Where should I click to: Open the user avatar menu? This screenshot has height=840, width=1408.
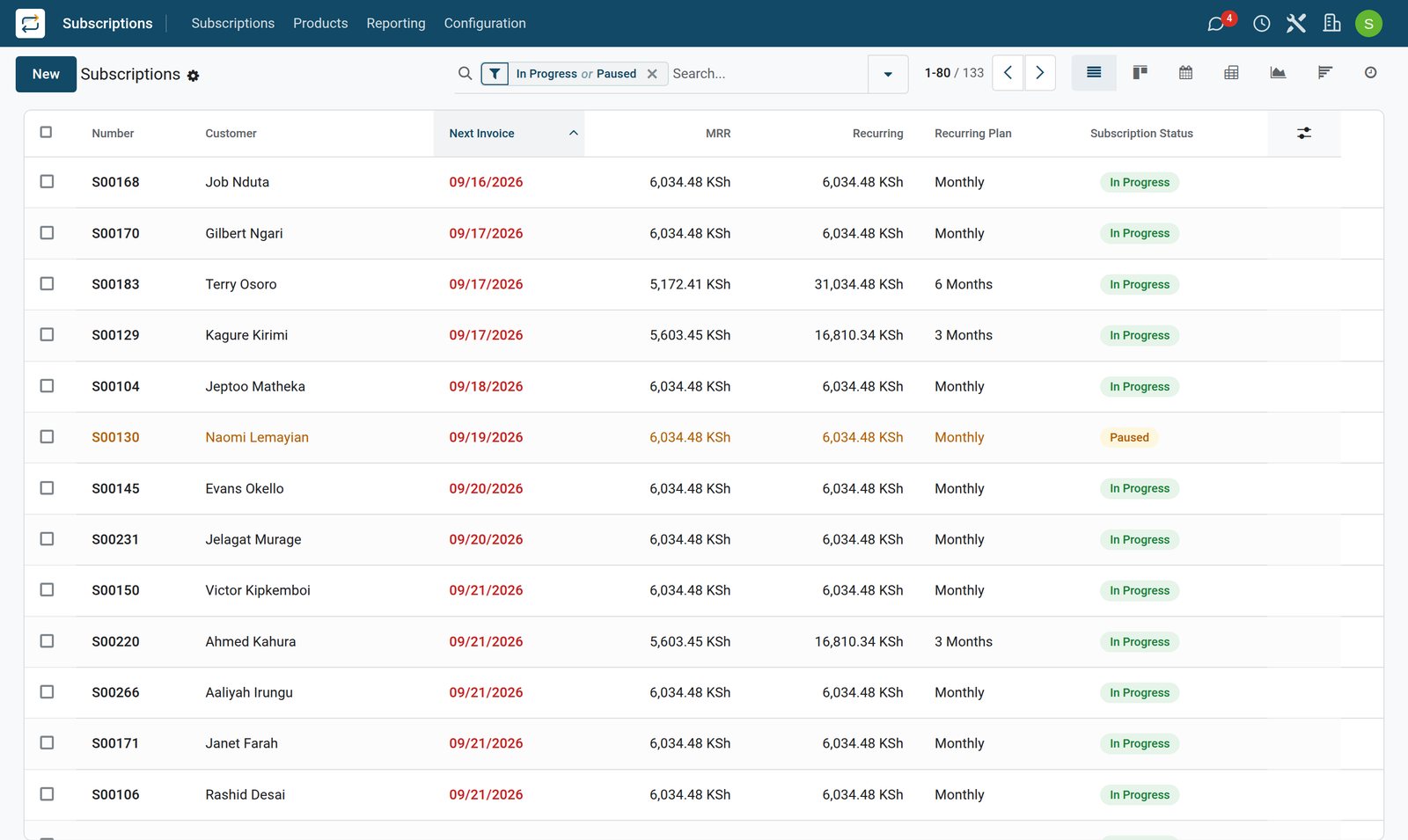(1368, 24)
